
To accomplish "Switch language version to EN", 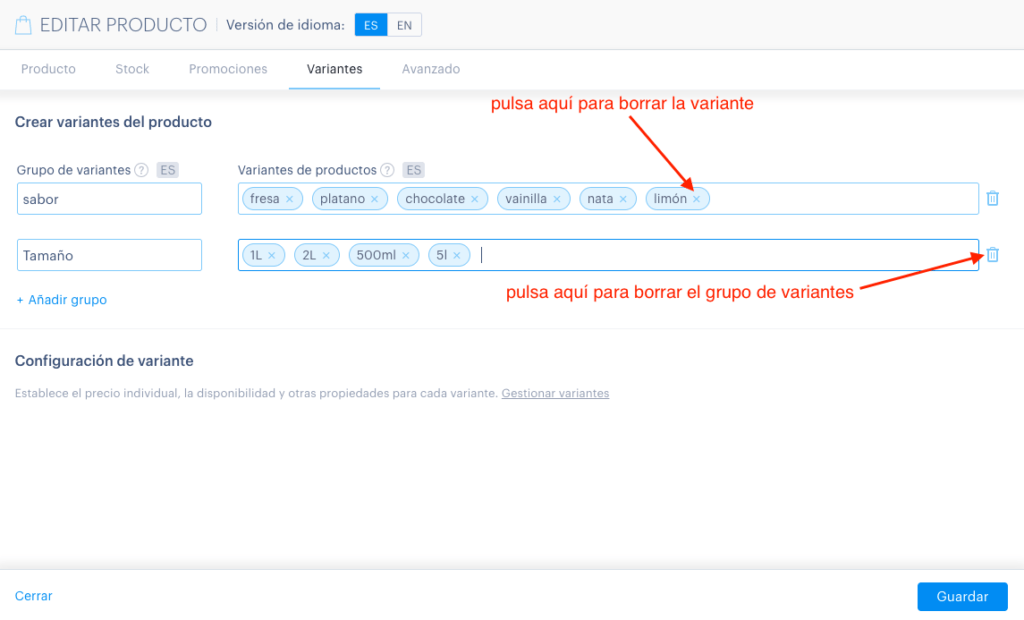I will 404,25.
